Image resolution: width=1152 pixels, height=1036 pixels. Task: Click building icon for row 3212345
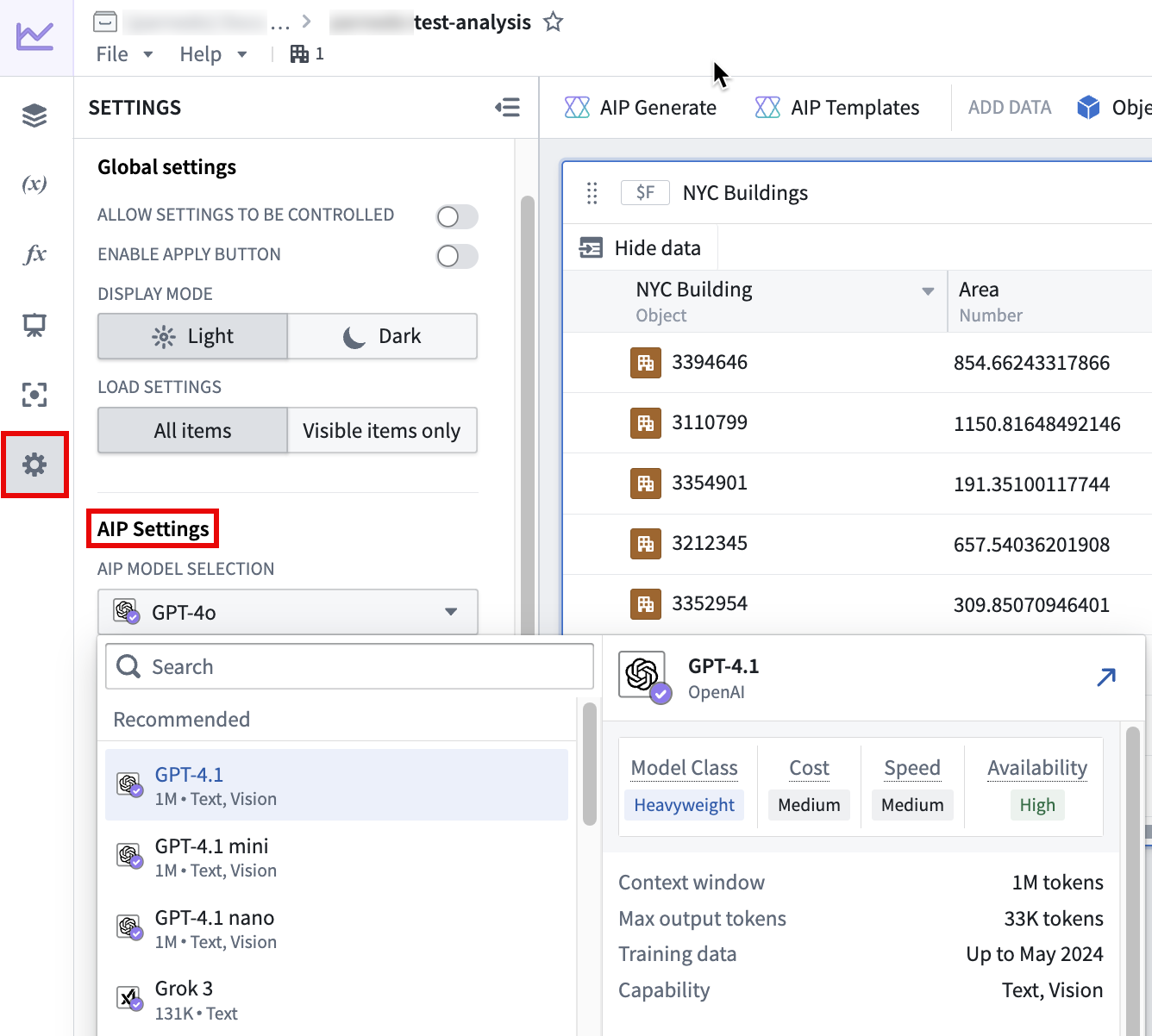click(x=646, y=544)
